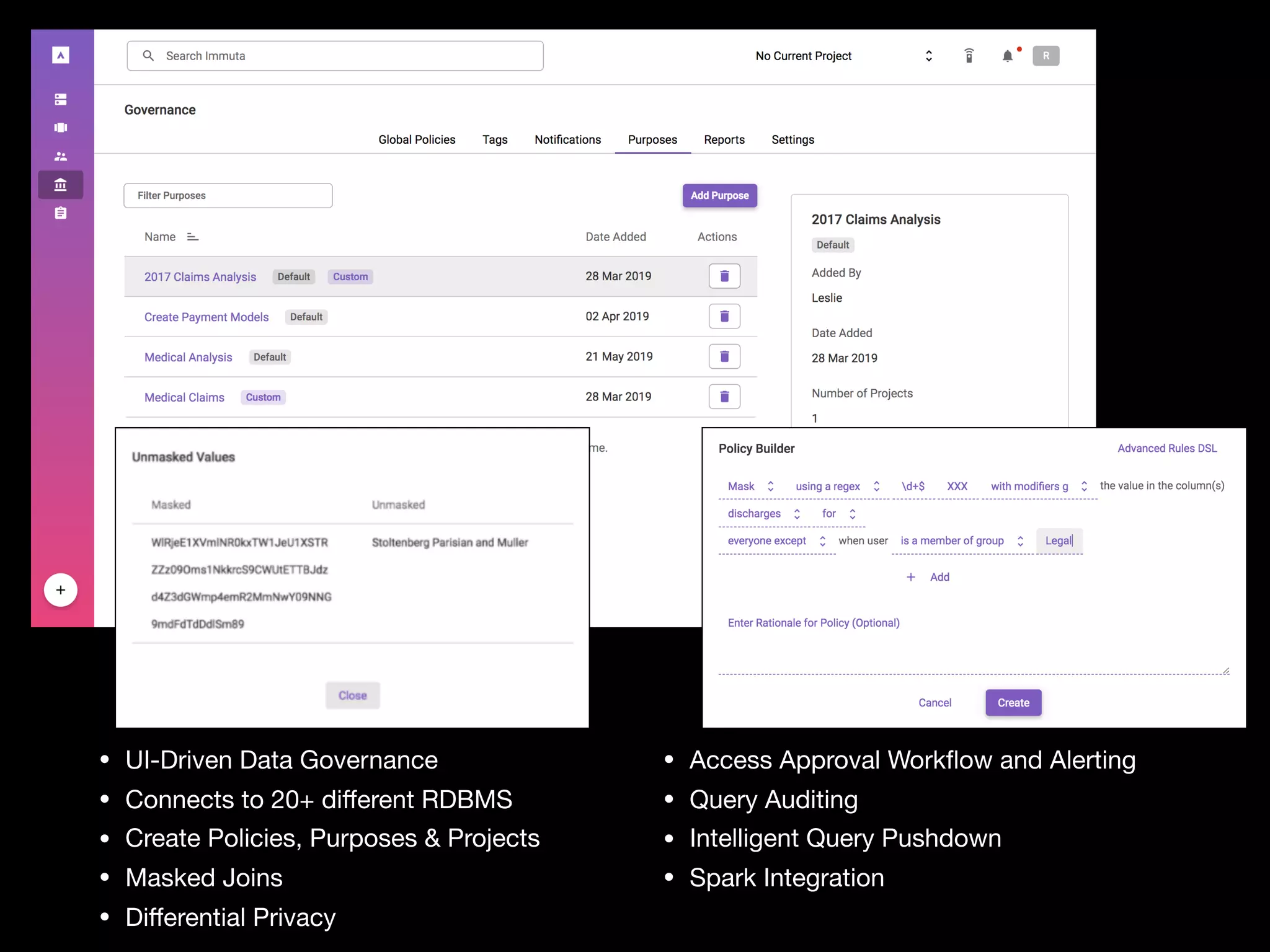The height and width of the screenshot is (952, 1270).
Task: Click unmasked value Stoltenberg Parisian and Muller
Action: pyautogui.click(x=450, y=543)
